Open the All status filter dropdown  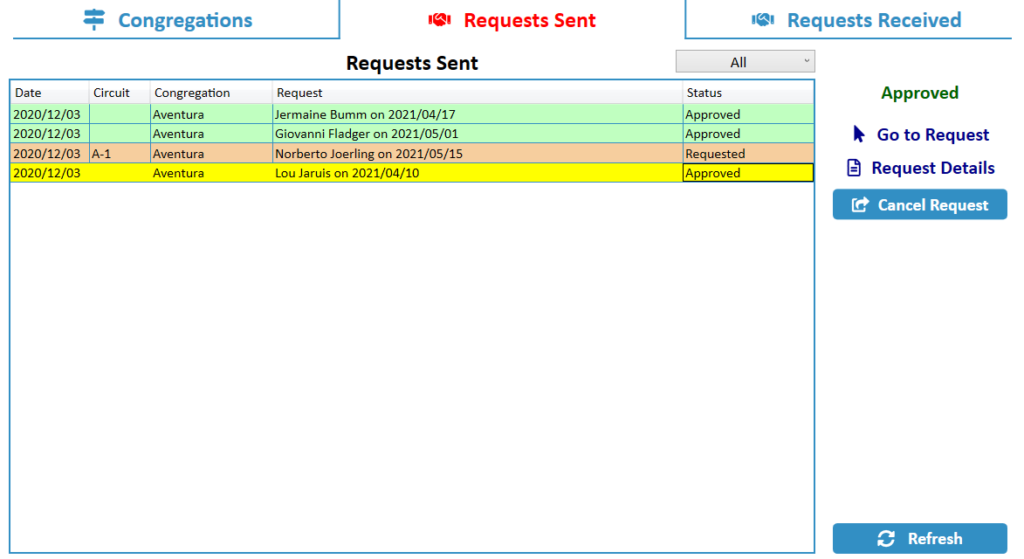click(x=745, y=62)
